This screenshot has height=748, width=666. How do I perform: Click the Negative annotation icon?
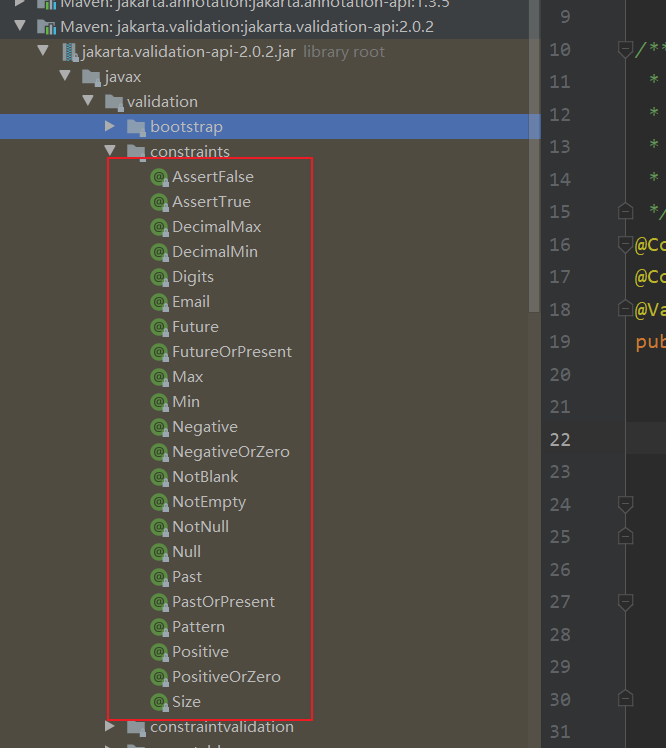(159, 427)
